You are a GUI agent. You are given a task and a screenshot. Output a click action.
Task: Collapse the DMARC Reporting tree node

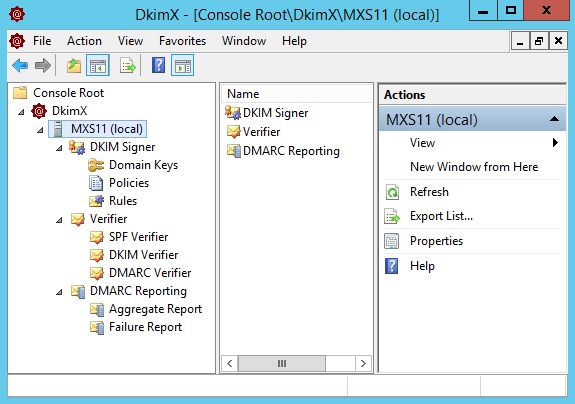59,293
